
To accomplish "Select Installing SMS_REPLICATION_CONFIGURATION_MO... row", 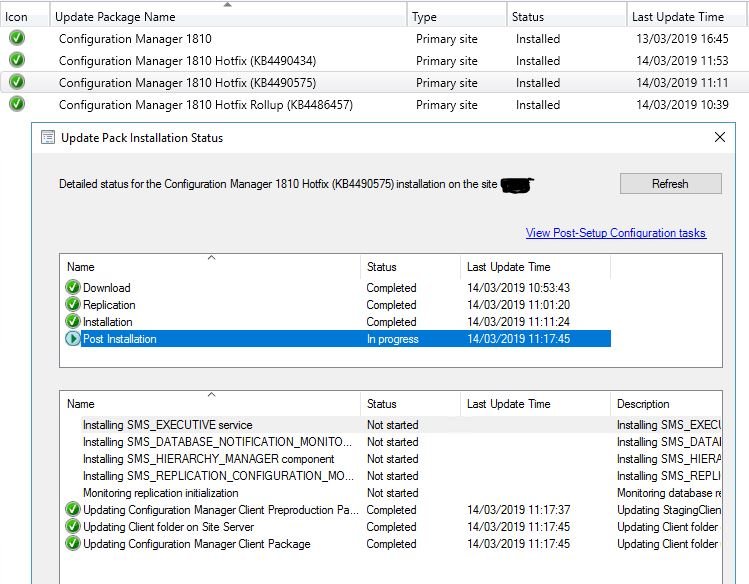I will (x=392, y=476).
